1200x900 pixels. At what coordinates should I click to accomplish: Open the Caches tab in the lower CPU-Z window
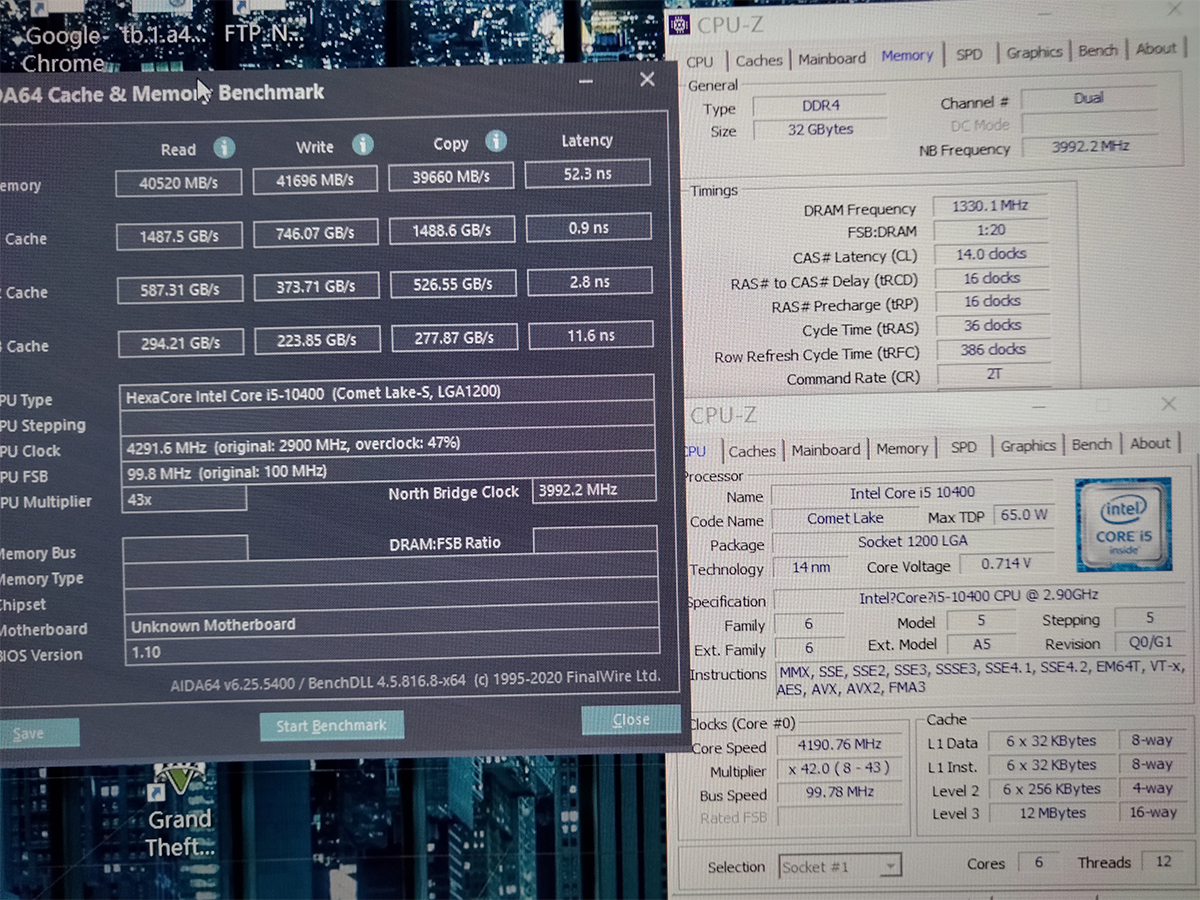point(752,451)
